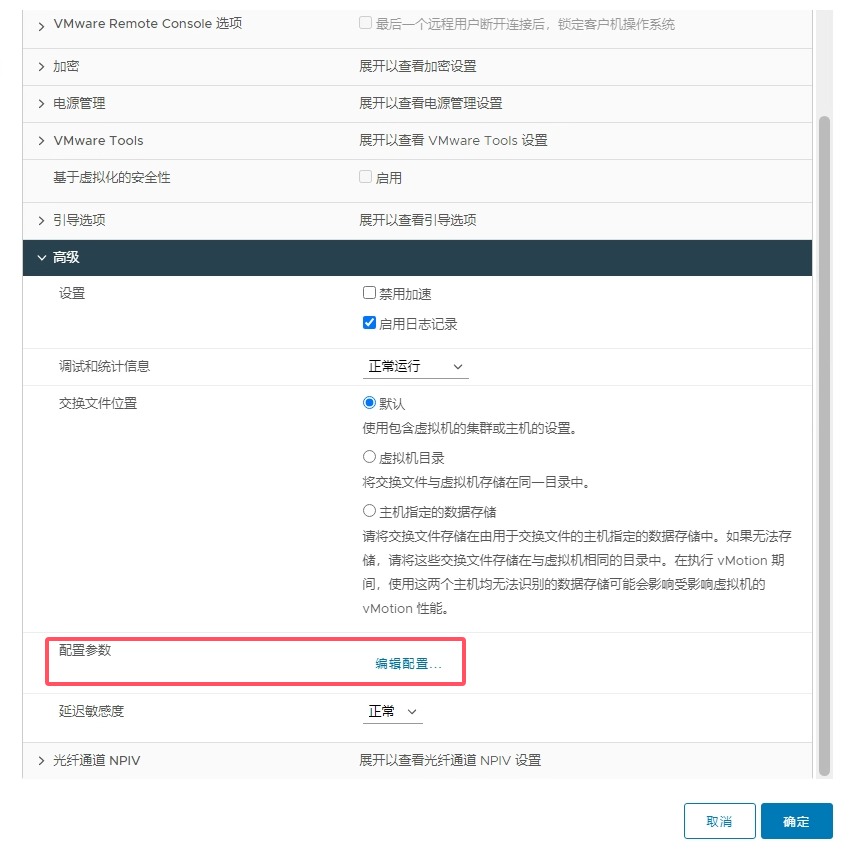This screenshot has width=854, height=854.
Task: Select the 虚拟机目录 radio option
Action: tap(369, 457)
